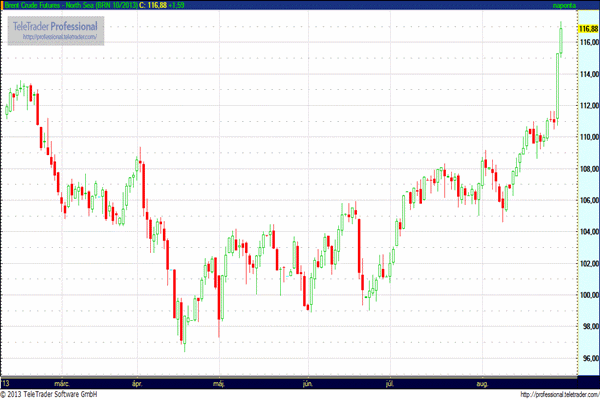
Task: Select the 'márc.' month marker on the time axis
Action: coord(62,383)
